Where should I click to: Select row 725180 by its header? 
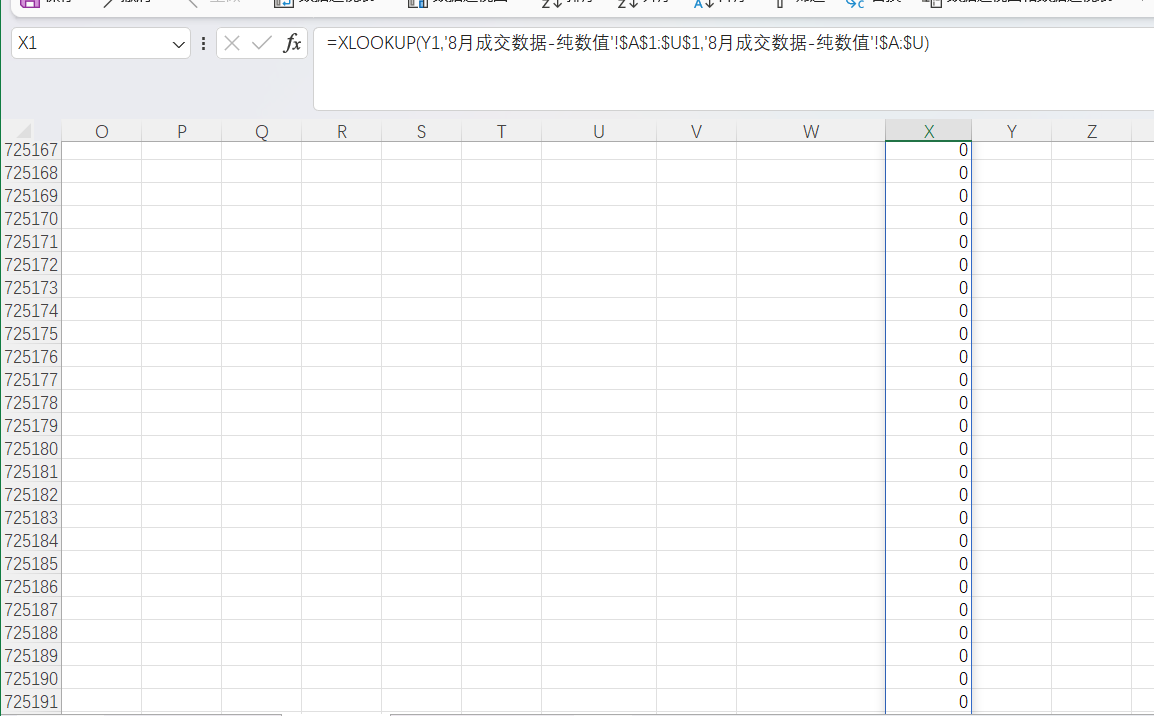point(31,449)
